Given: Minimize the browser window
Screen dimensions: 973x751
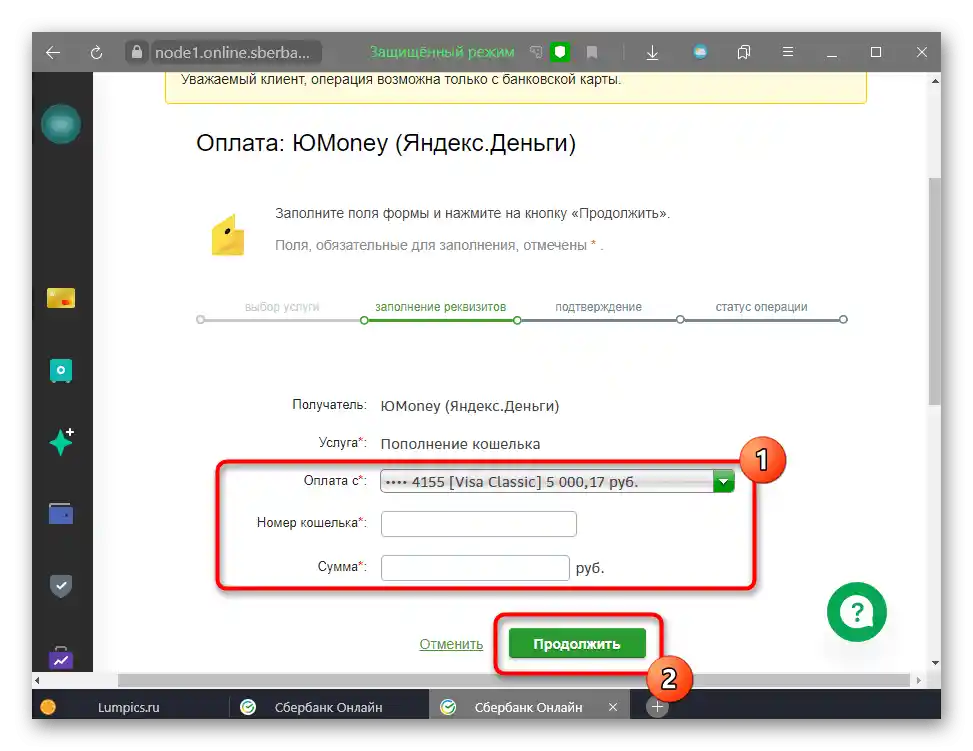Looking at the screenshot, I should [832, 56].
